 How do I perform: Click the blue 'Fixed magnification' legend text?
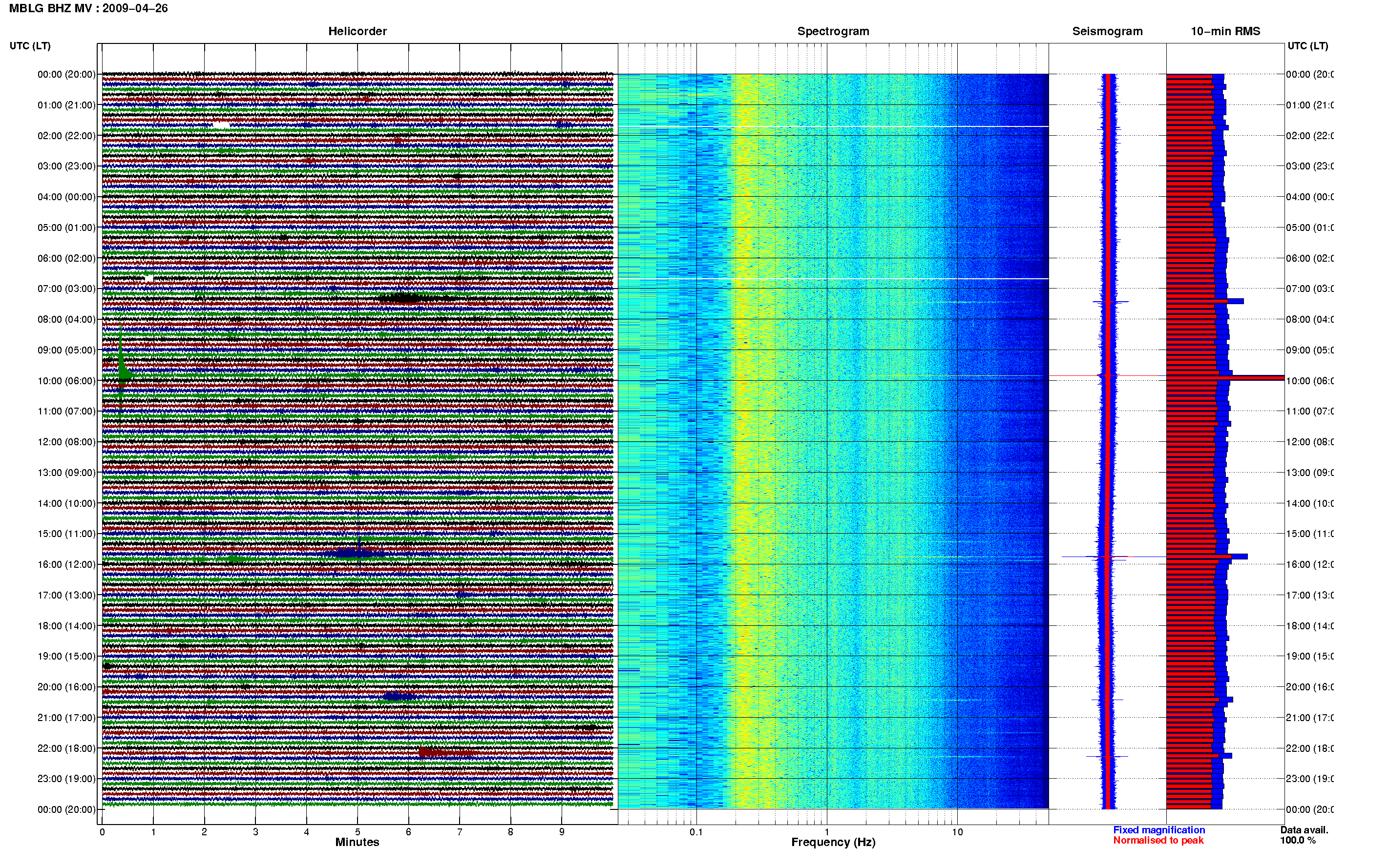point(1159,830)
